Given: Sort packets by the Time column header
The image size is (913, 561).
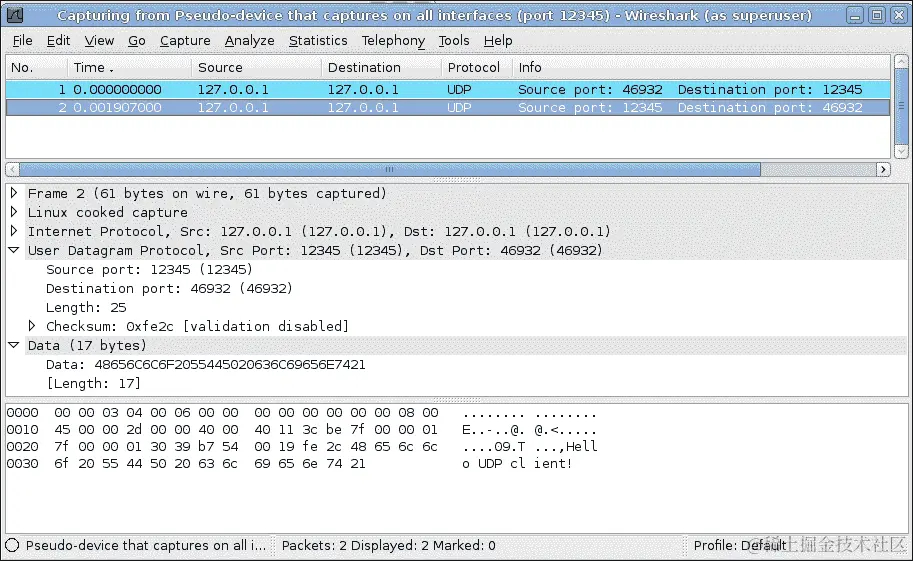Looking at the screenshot, I should pyautogui.click(x=129, y=68).
